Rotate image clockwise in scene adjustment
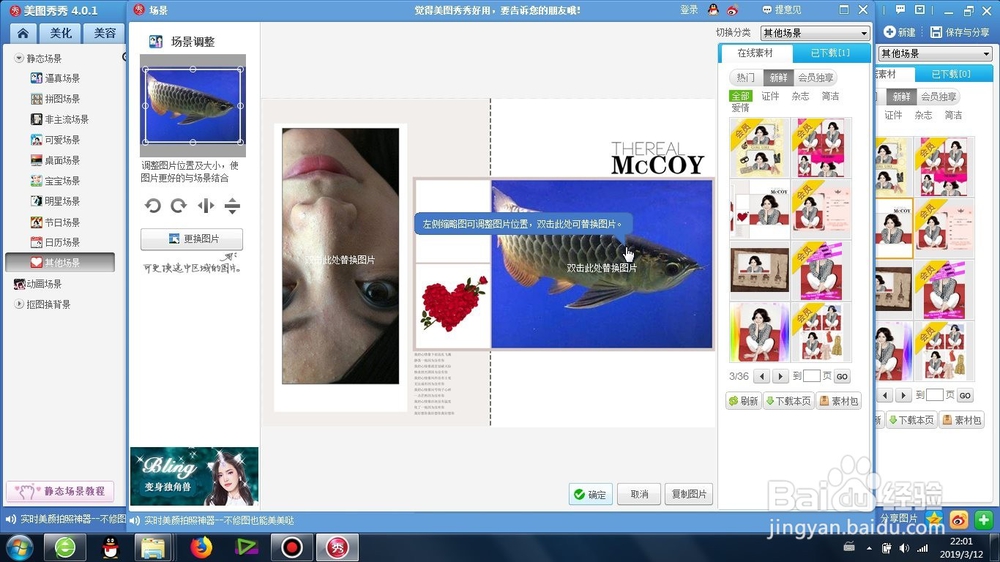The image size is (1000, 562). coord(179,205)
